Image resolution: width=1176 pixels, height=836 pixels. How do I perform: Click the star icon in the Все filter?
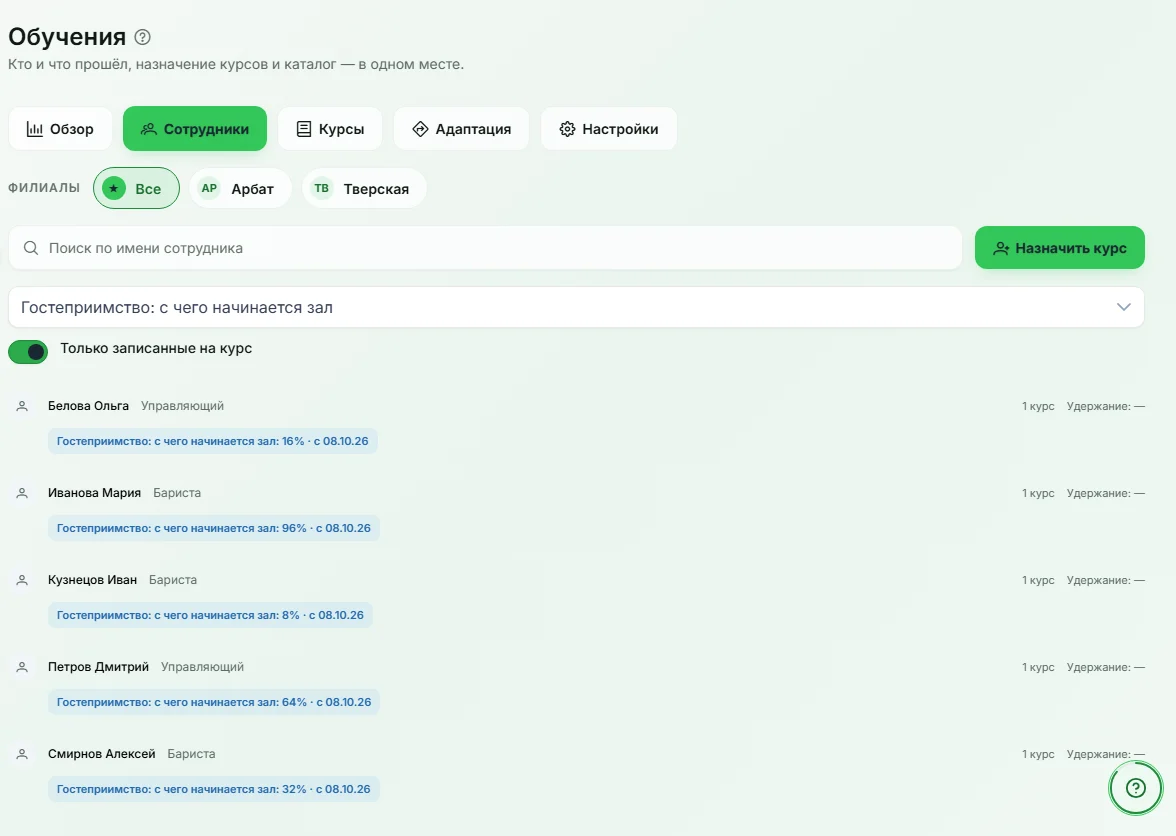(x=114, y=188)
